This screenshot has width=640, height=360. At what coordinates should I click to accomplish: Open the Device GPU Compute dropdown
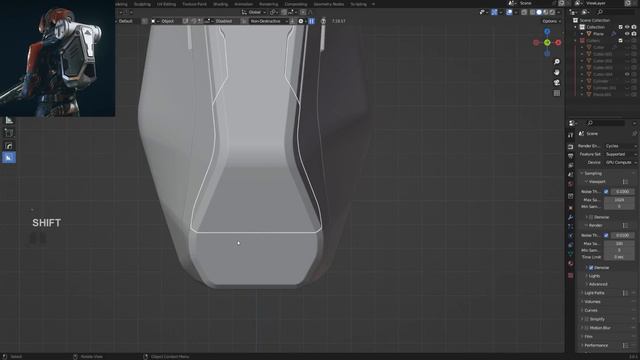[620, 162]
